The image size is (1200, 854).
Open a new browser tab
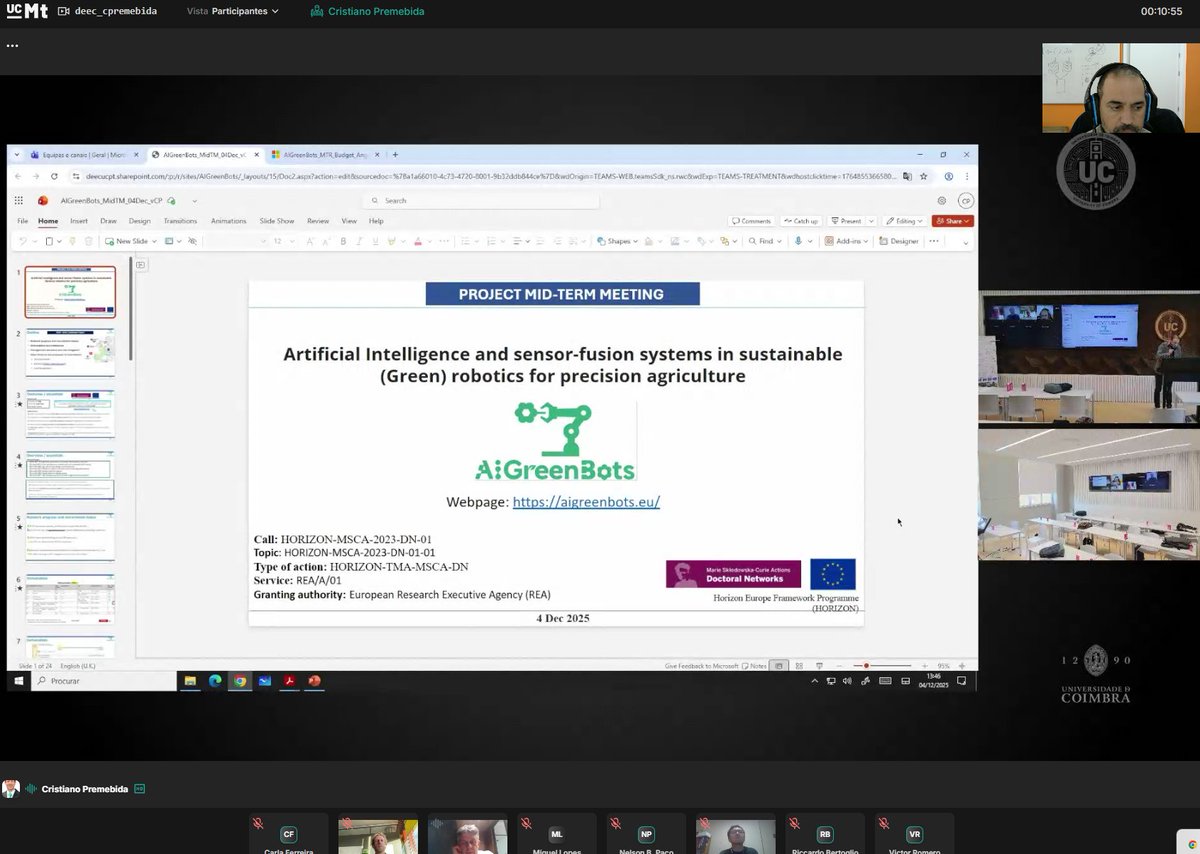[395, 155]
